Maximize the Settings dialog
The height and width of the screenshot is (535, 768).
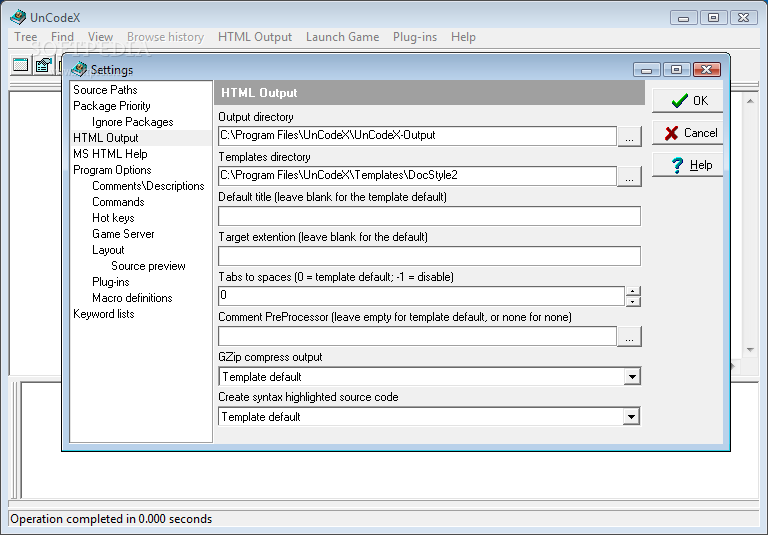676,70
